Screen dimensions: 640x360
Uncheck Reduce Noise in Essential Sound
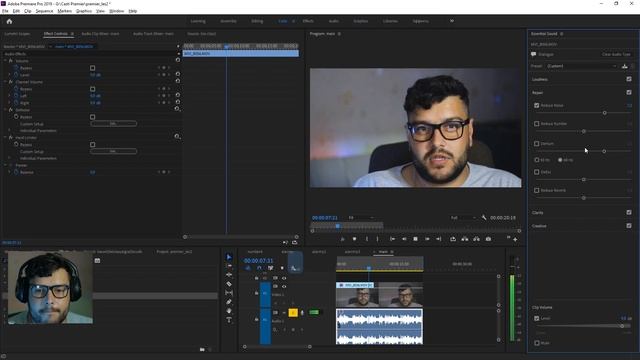click(537, 106)
